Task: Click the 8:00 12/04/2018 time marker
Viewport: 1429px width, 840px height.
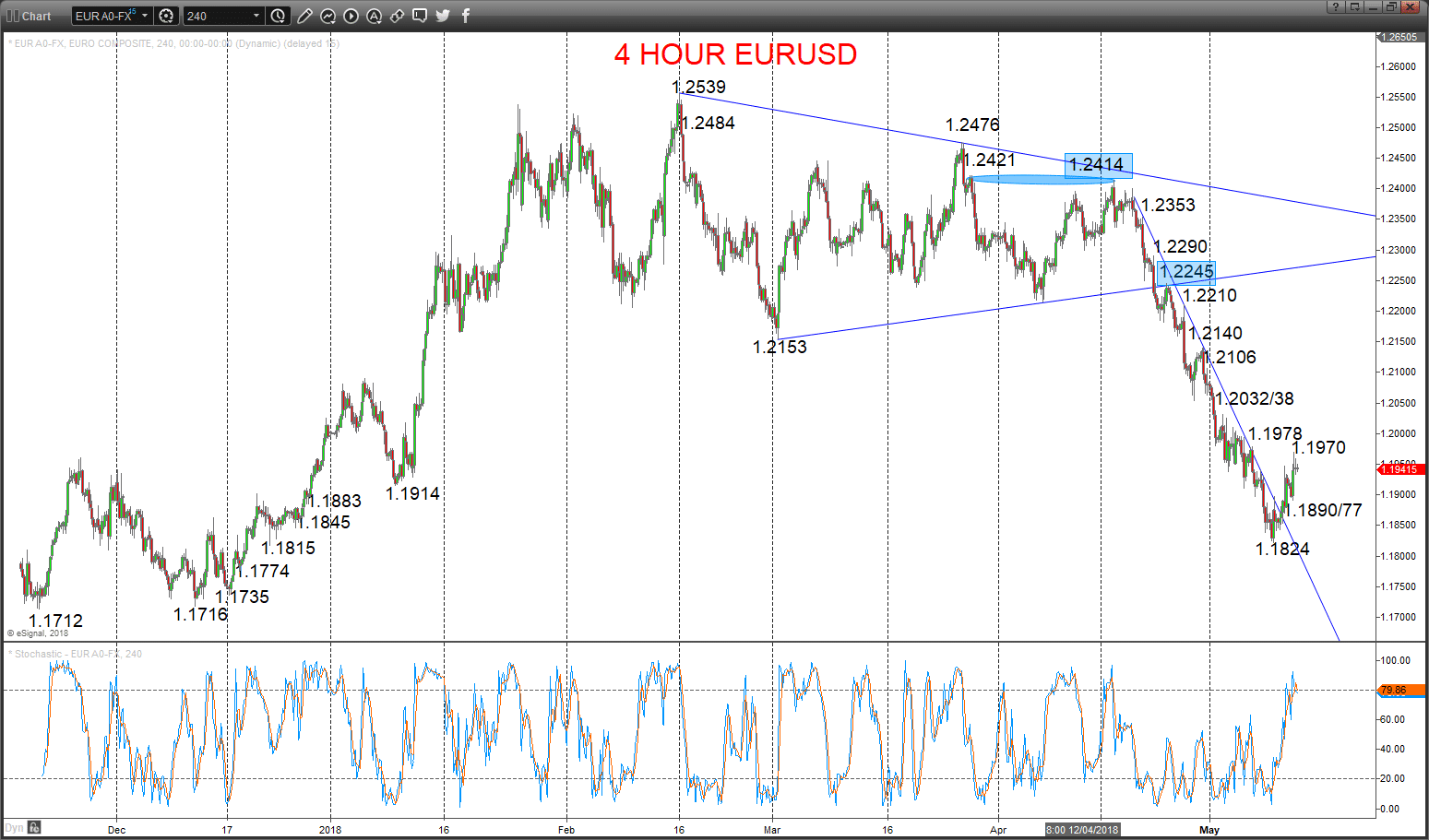Action: 1081,830
